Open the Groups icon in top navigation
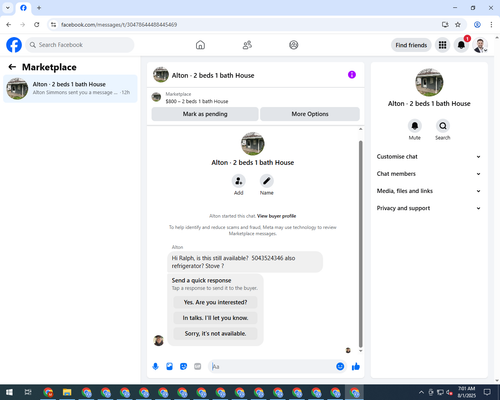 294,45
